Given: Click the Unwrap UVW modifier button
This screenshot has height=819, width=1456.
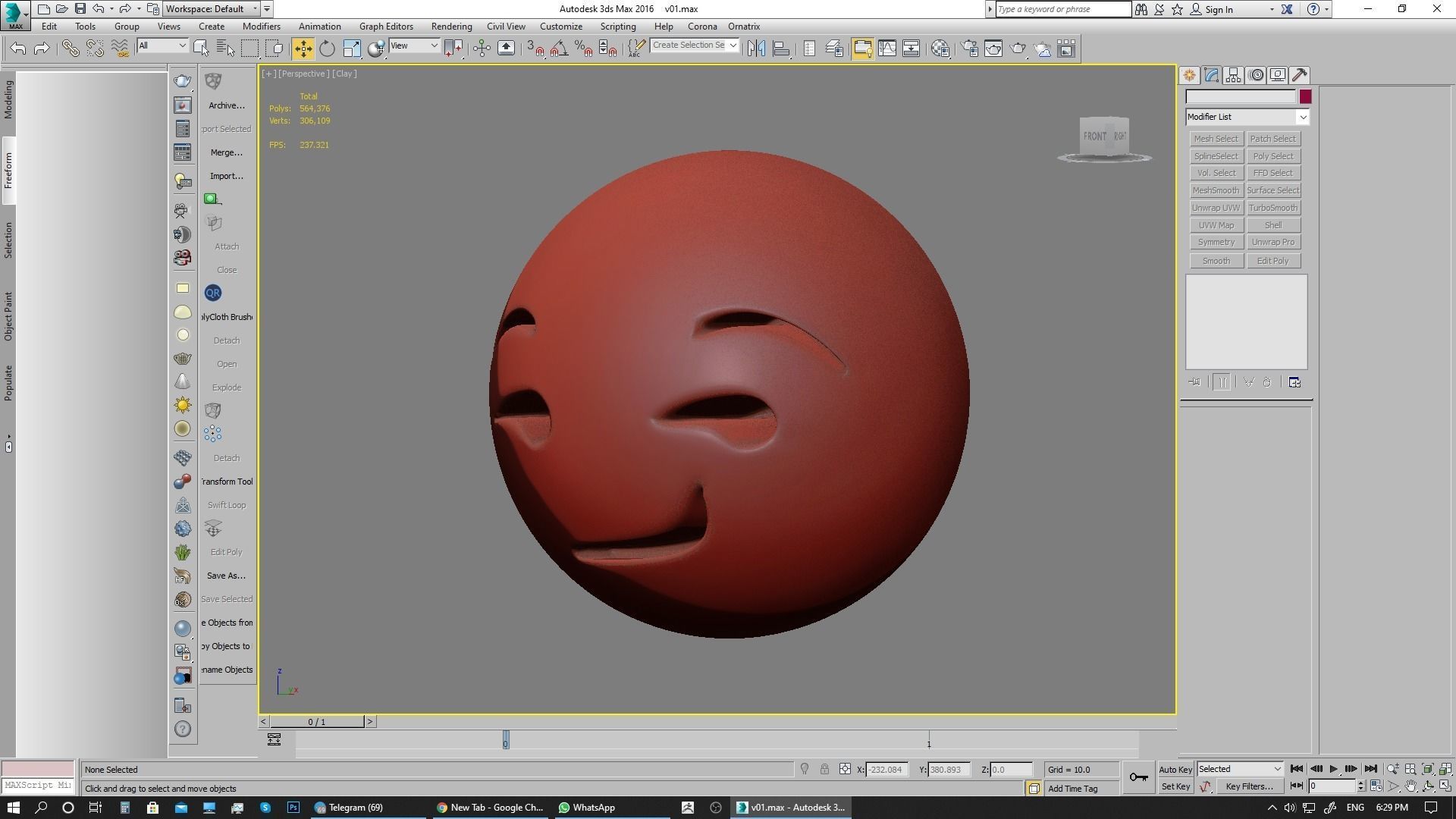Looking at the screenshot, I should click(1216, 208).
